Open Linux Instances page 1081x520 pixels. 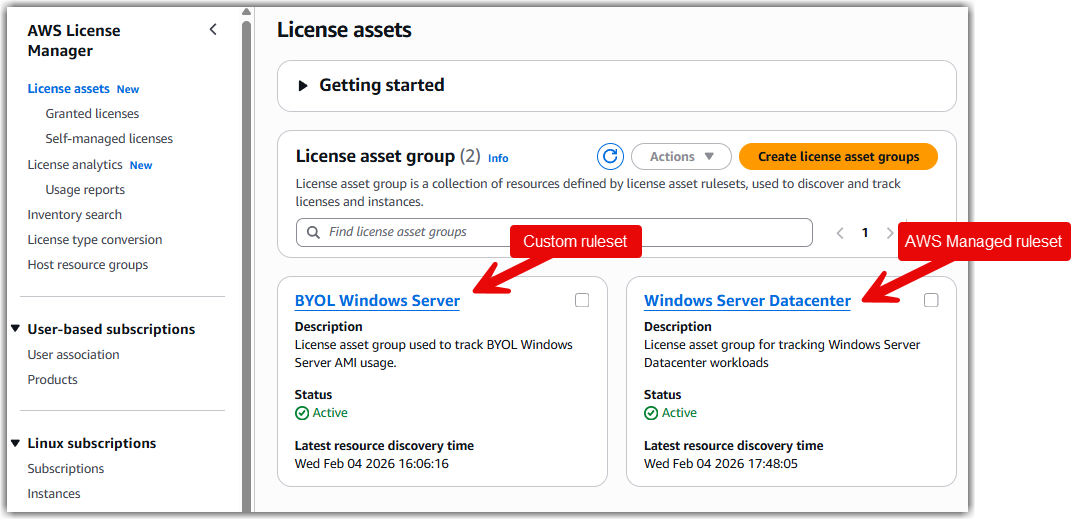54,494
